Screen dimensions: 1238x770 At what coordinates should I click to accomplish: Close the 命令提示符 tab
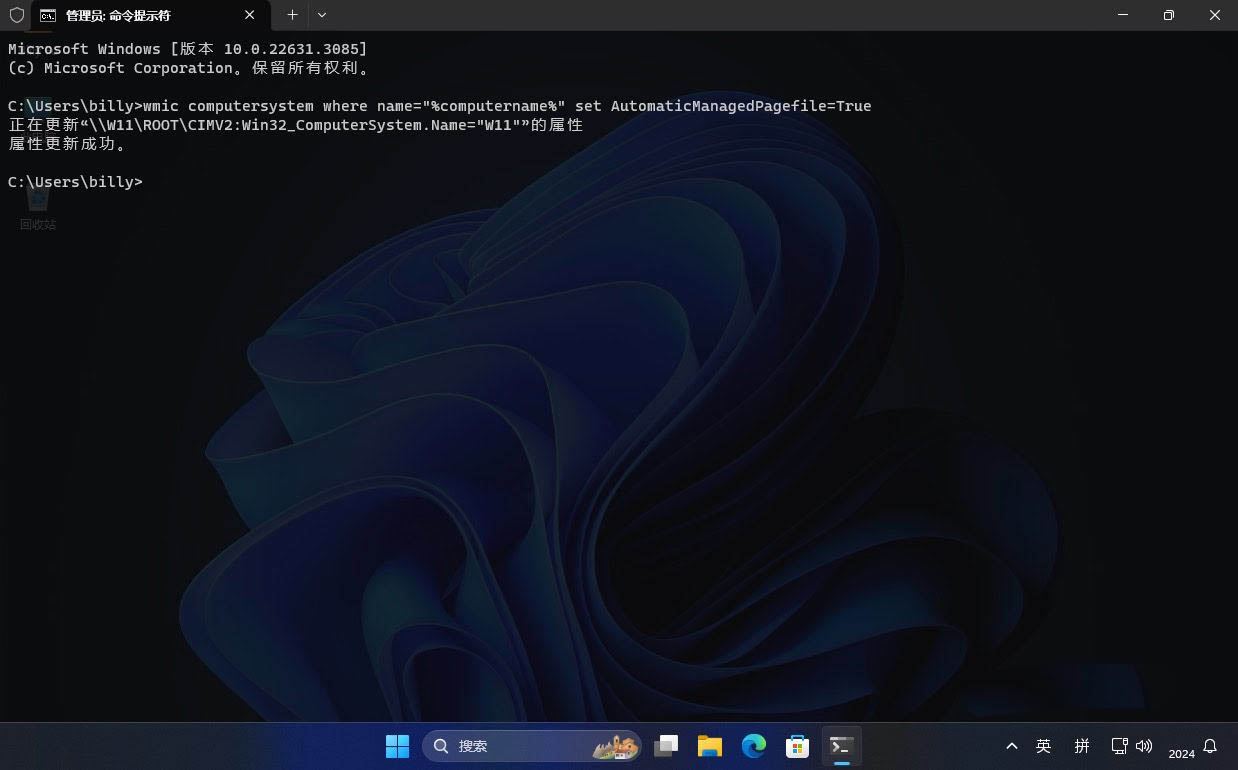coord(250,15)
